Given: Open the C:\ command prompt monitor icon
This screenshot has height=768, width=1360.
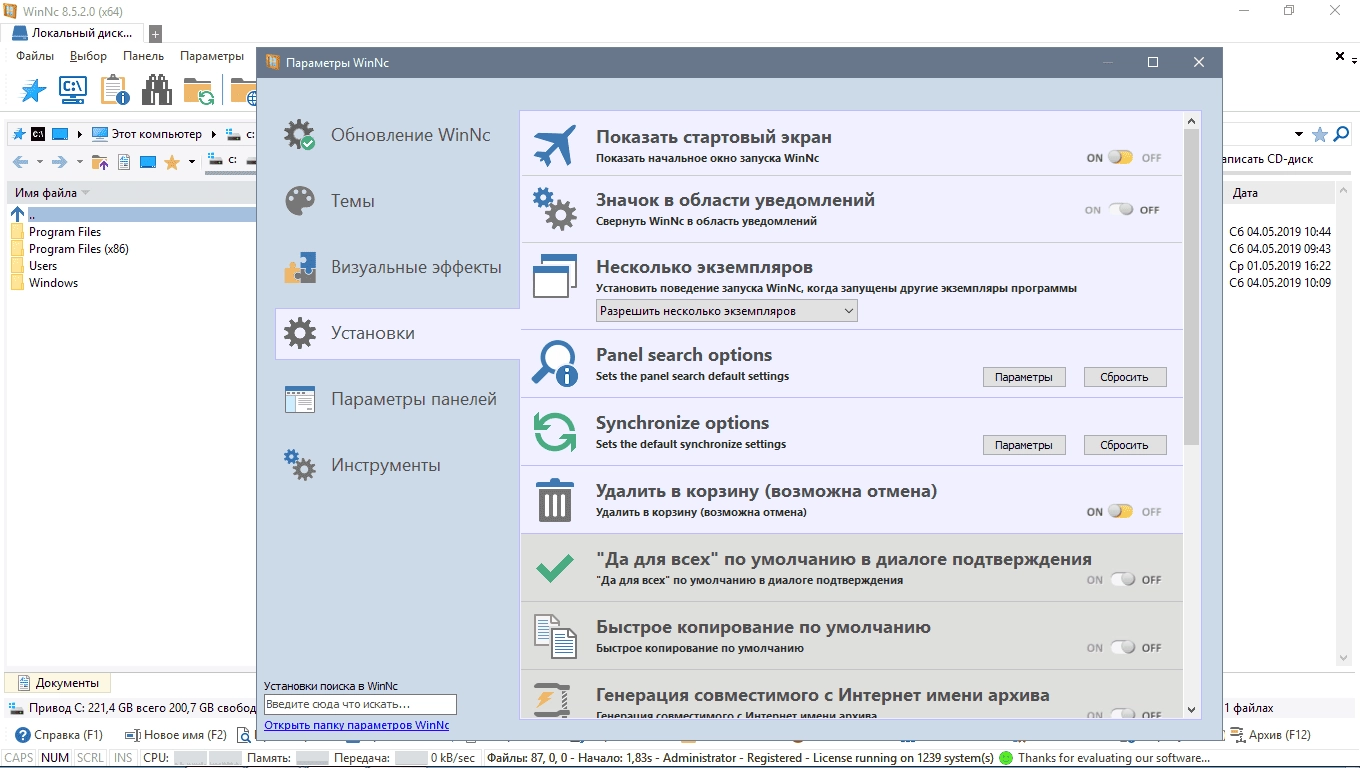Looking at the screenshot, I should [73, 90].
